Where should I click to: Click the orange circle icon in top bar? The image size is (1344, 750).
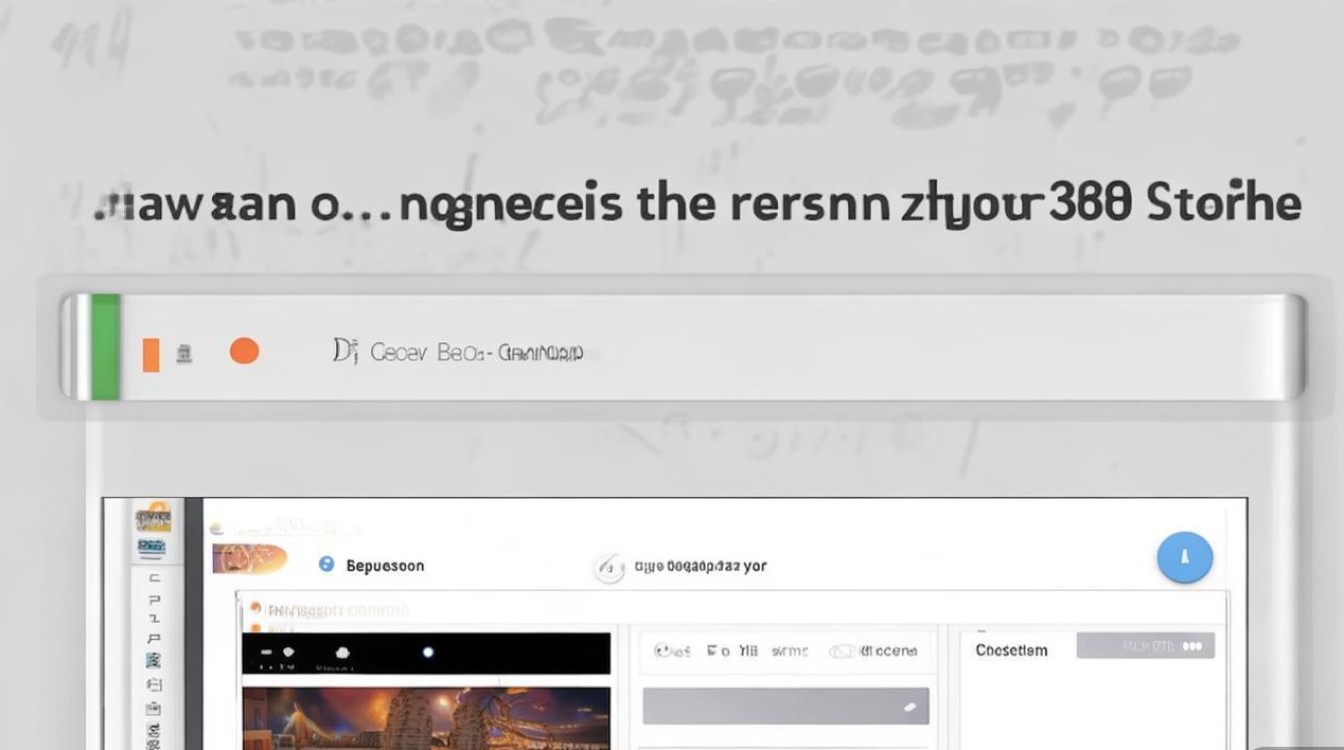click(x=244, y=351)
